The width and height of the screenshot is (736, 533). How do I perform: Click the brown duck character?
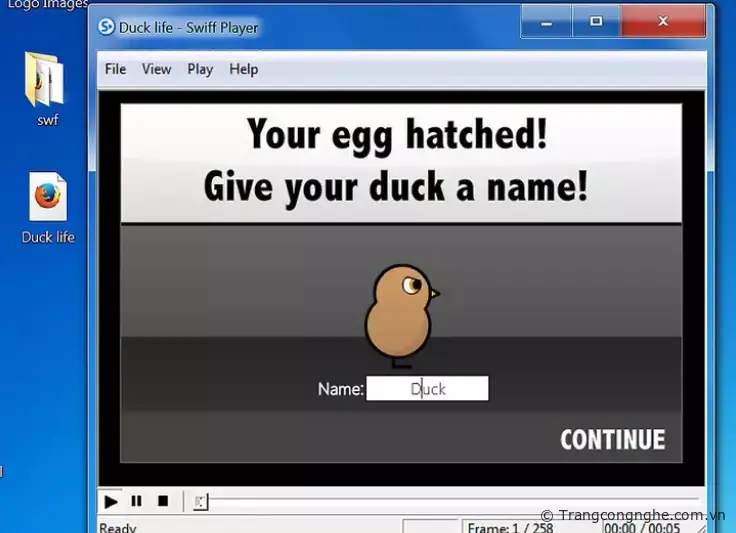coord(398,312)
